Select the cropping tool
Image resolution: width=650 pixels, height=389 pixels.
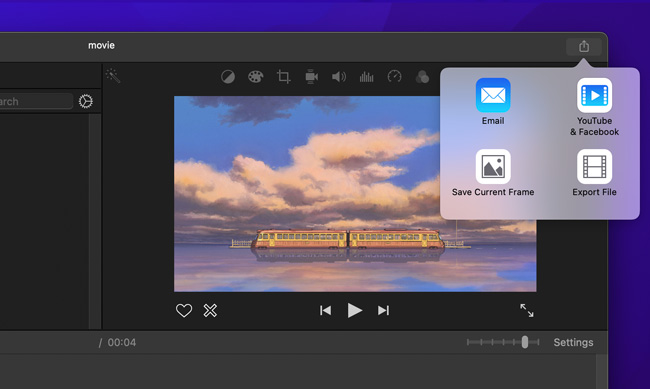(284, 77)
